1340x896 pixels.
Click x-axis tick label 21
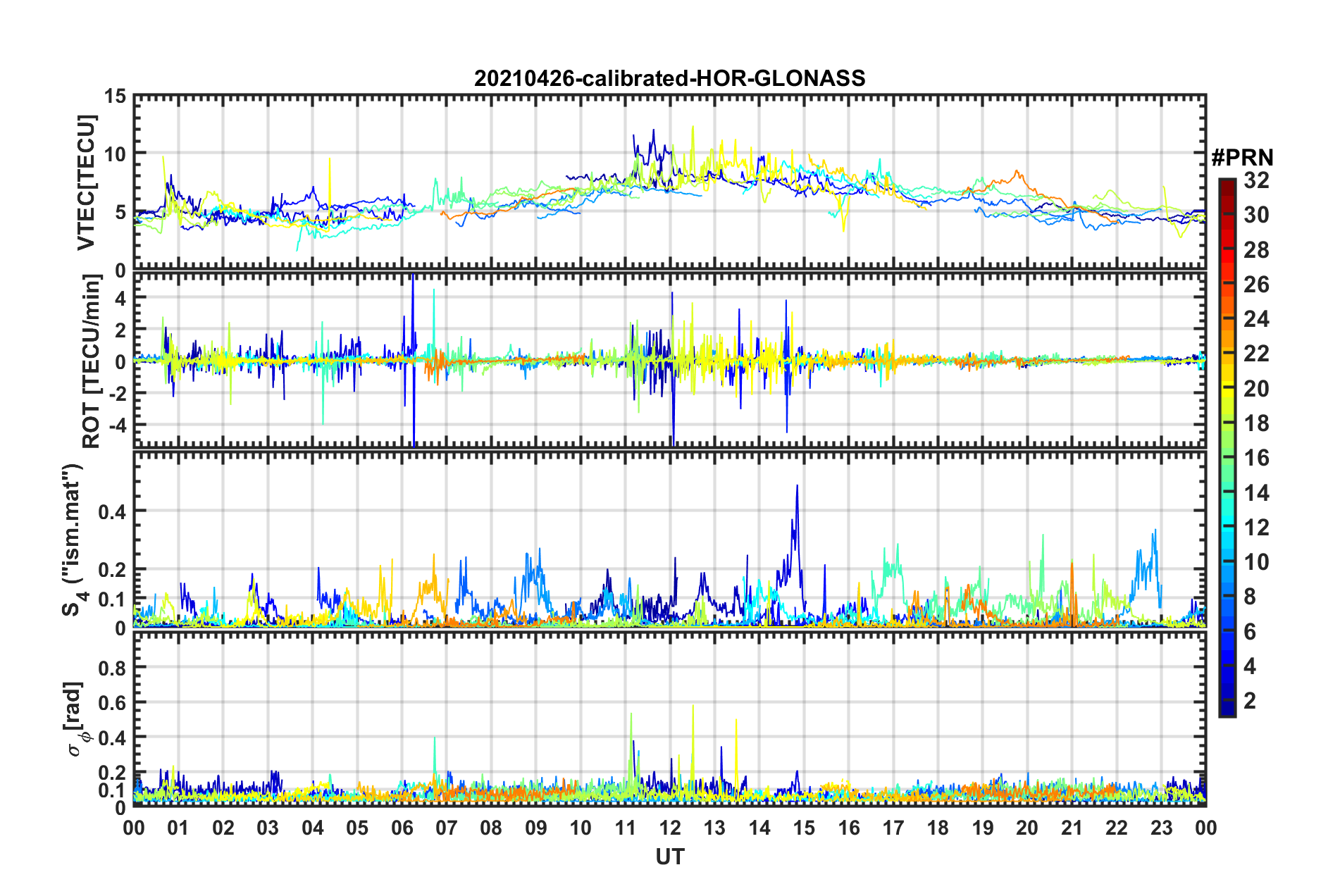[x=1072, y=827]
